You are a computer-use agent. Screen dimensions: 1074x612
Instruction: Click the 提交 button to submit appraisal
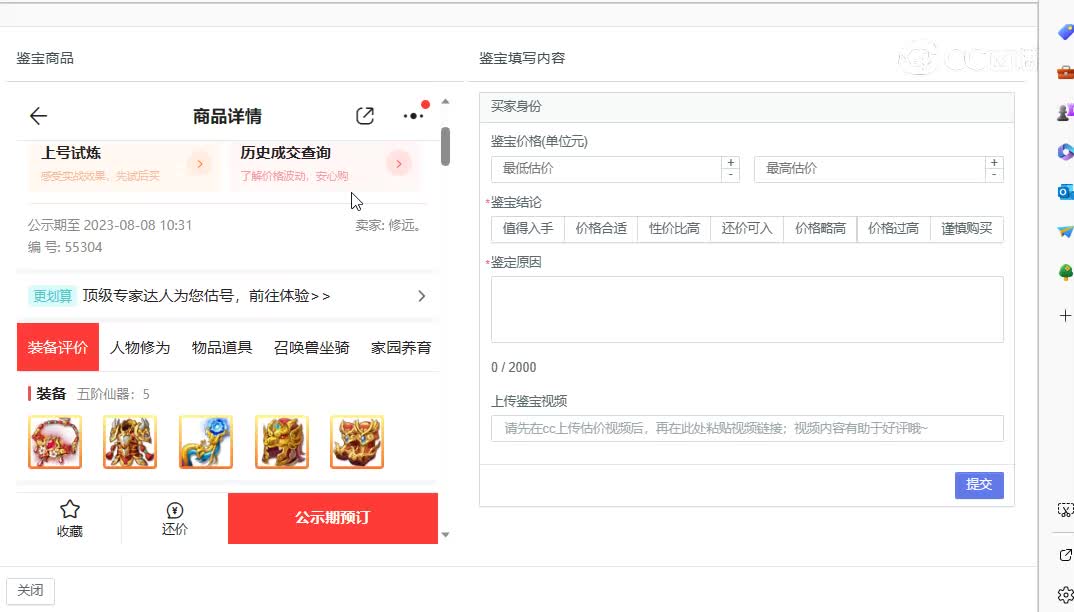coord(978,484)
